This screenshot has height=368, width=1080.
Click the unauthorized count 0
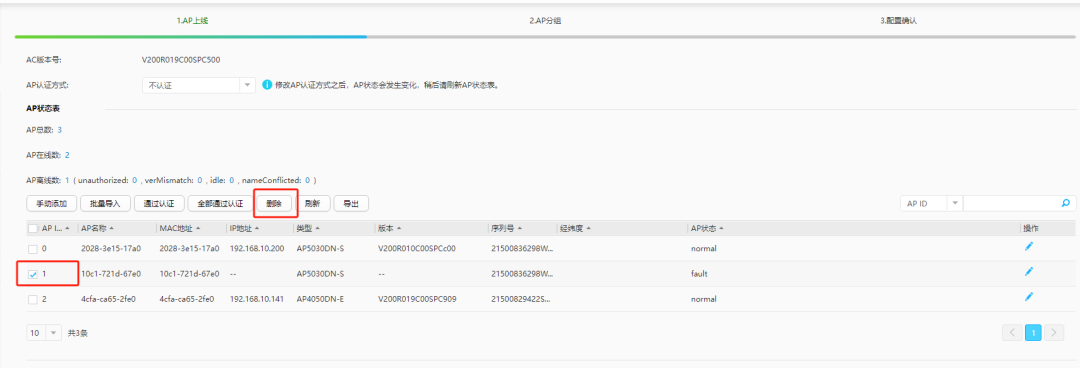pyautogui.click(x=135, y=180)
